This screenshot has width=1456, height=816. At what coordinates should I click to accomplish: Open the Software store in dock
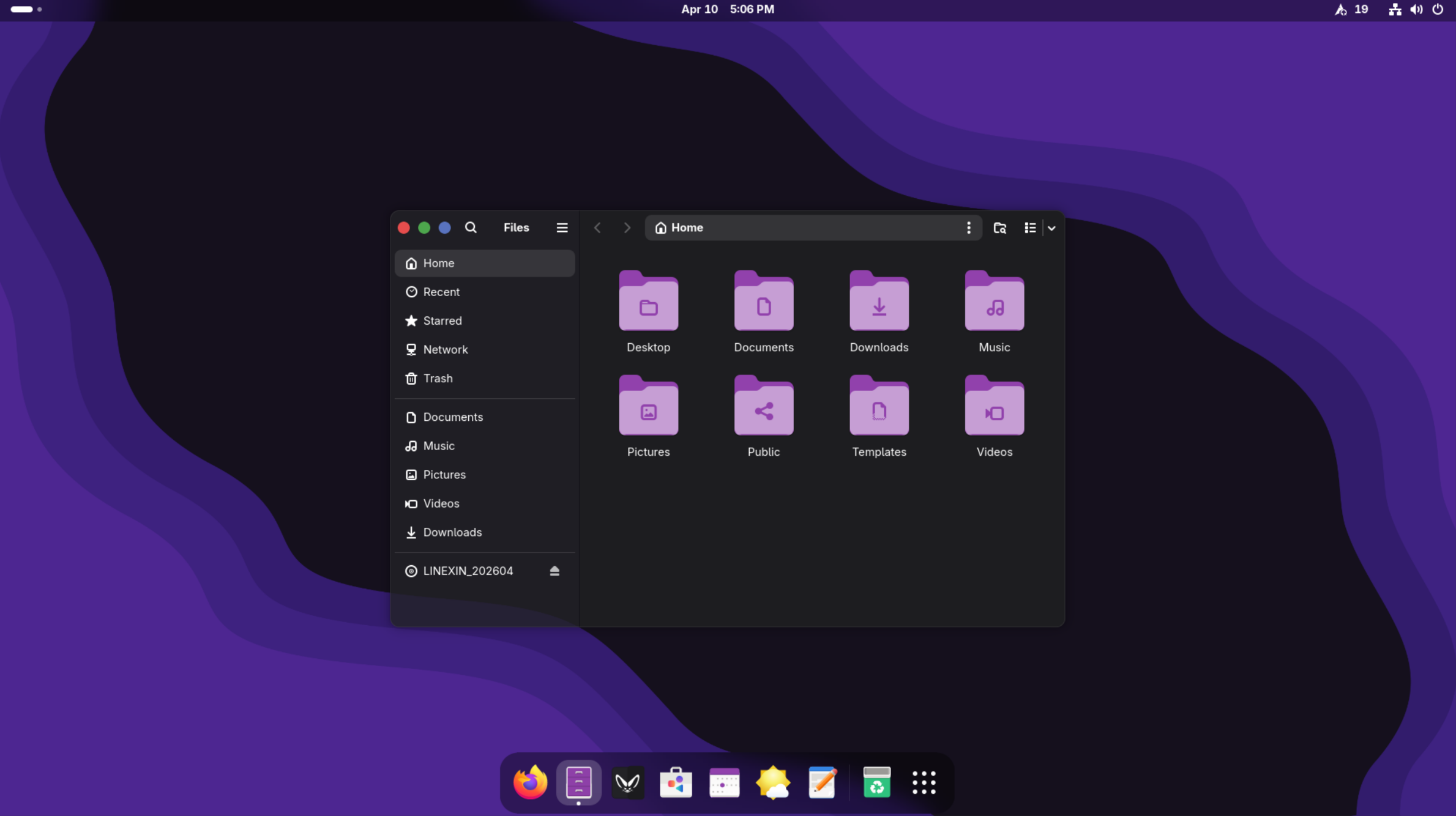click(x=676, y=782)
